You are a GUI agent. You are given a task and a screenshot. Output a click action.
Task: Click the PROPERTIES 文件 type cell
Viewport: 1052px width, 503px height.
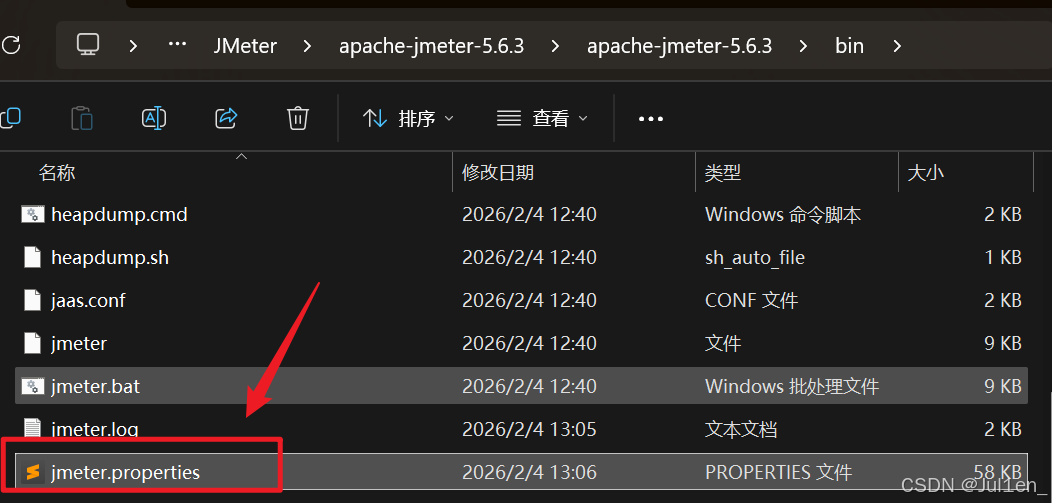pyautogui.click(x=778, y=472)
